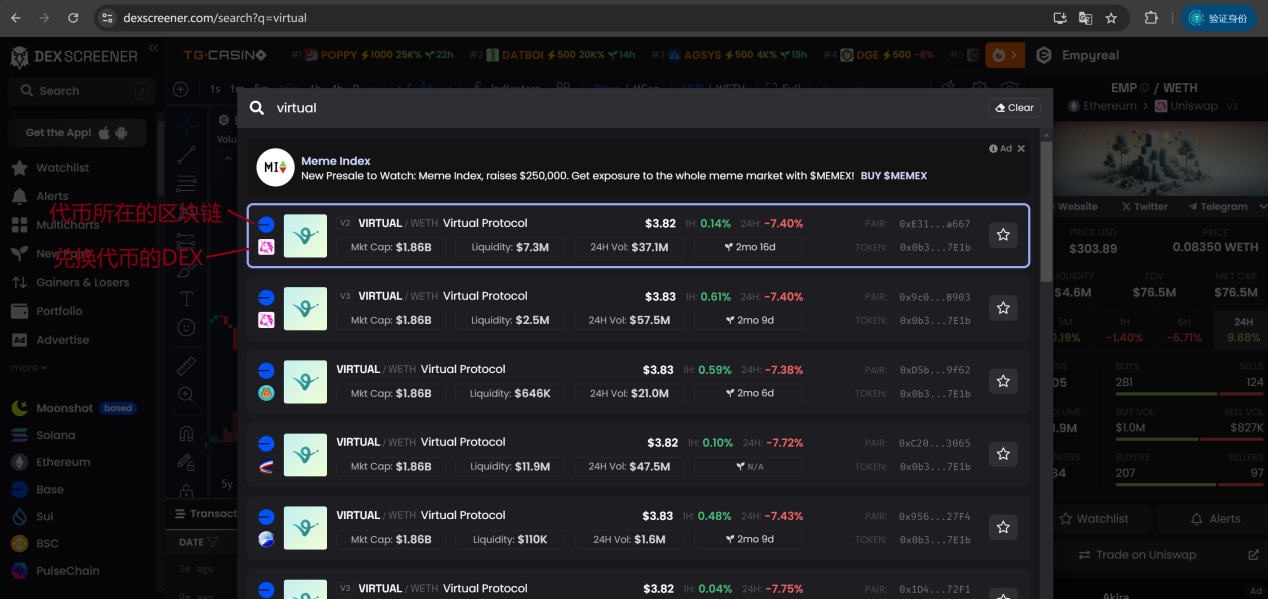
Task: Open trending #1 POPPY in ticker
Action: (372, 55)
